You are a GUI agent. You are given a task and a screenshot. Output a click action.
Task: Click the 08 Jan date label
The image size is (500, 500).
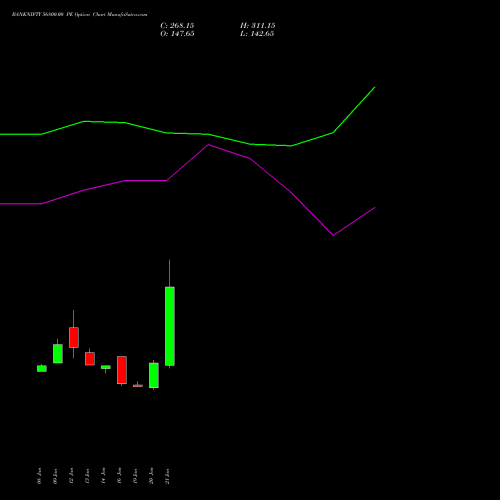(x=39, y=476)
